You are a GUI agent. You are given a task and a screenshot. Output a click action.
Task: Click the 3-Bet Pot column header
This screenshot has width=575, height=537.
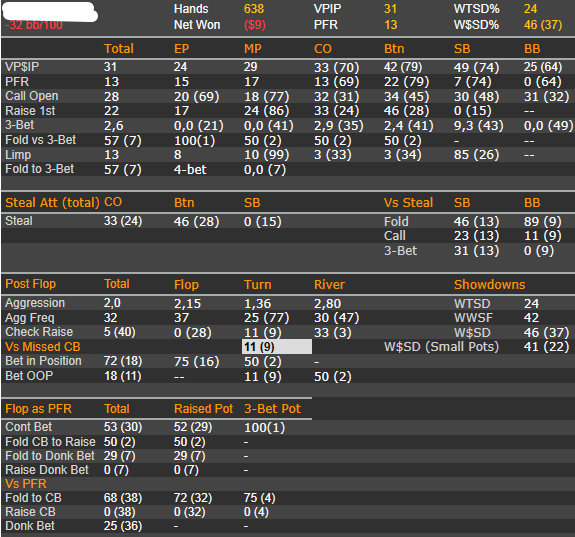pyautogui.click(x=272, y=409)
